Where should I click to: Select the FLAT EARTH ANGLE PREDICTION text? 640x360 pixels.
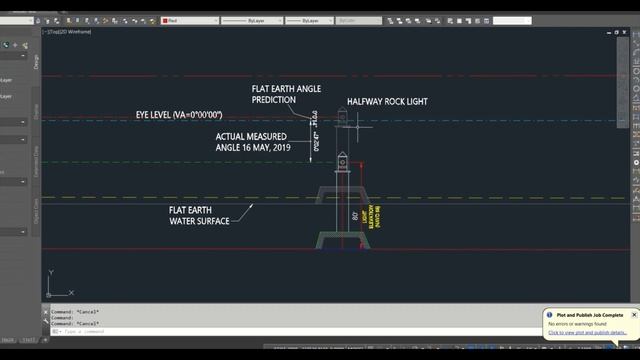tap(286, 94)
